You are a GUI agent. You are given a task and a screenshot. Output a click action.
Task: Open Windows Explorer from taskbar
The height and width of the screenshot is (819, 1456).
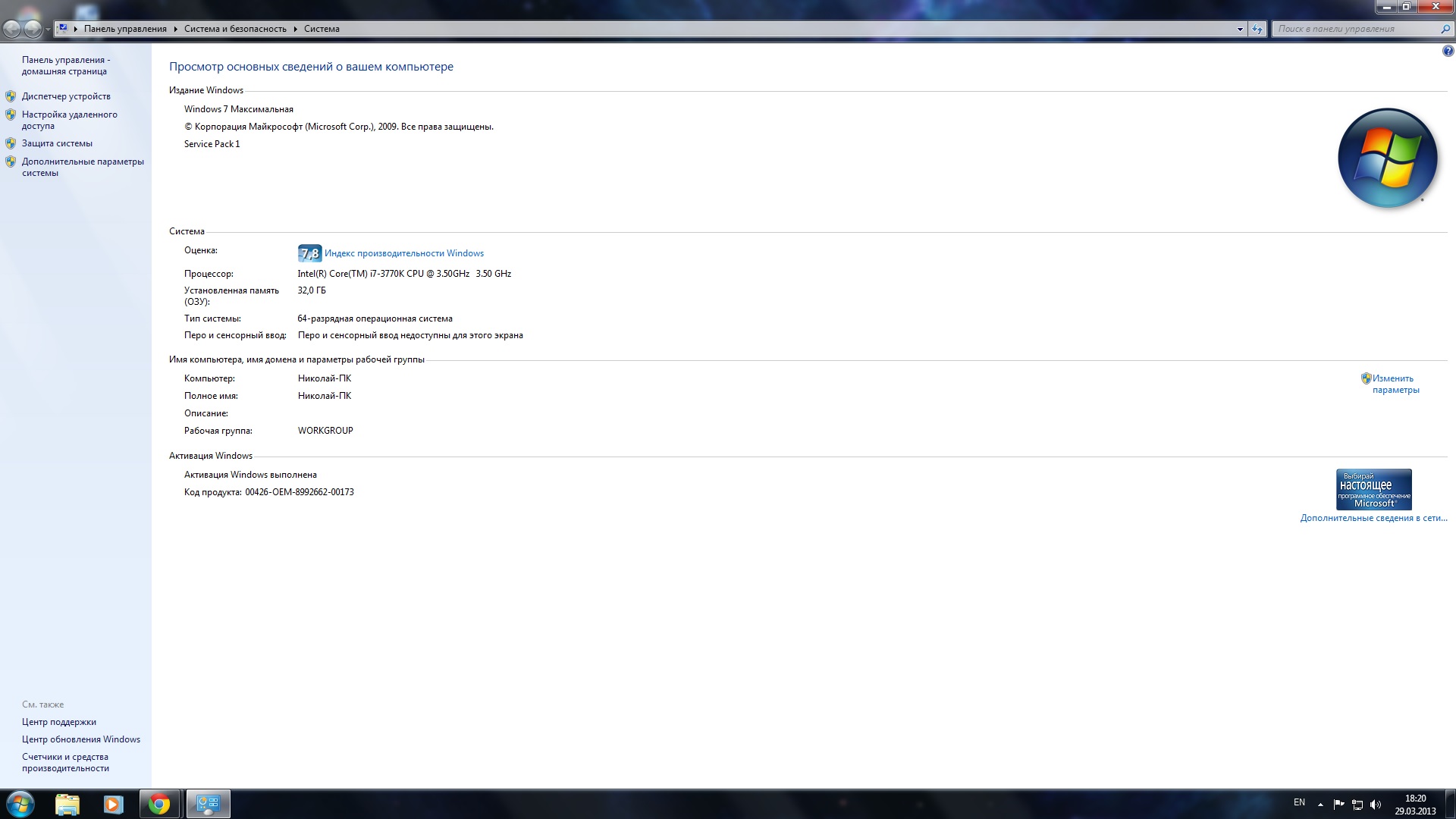coord(67,804)
